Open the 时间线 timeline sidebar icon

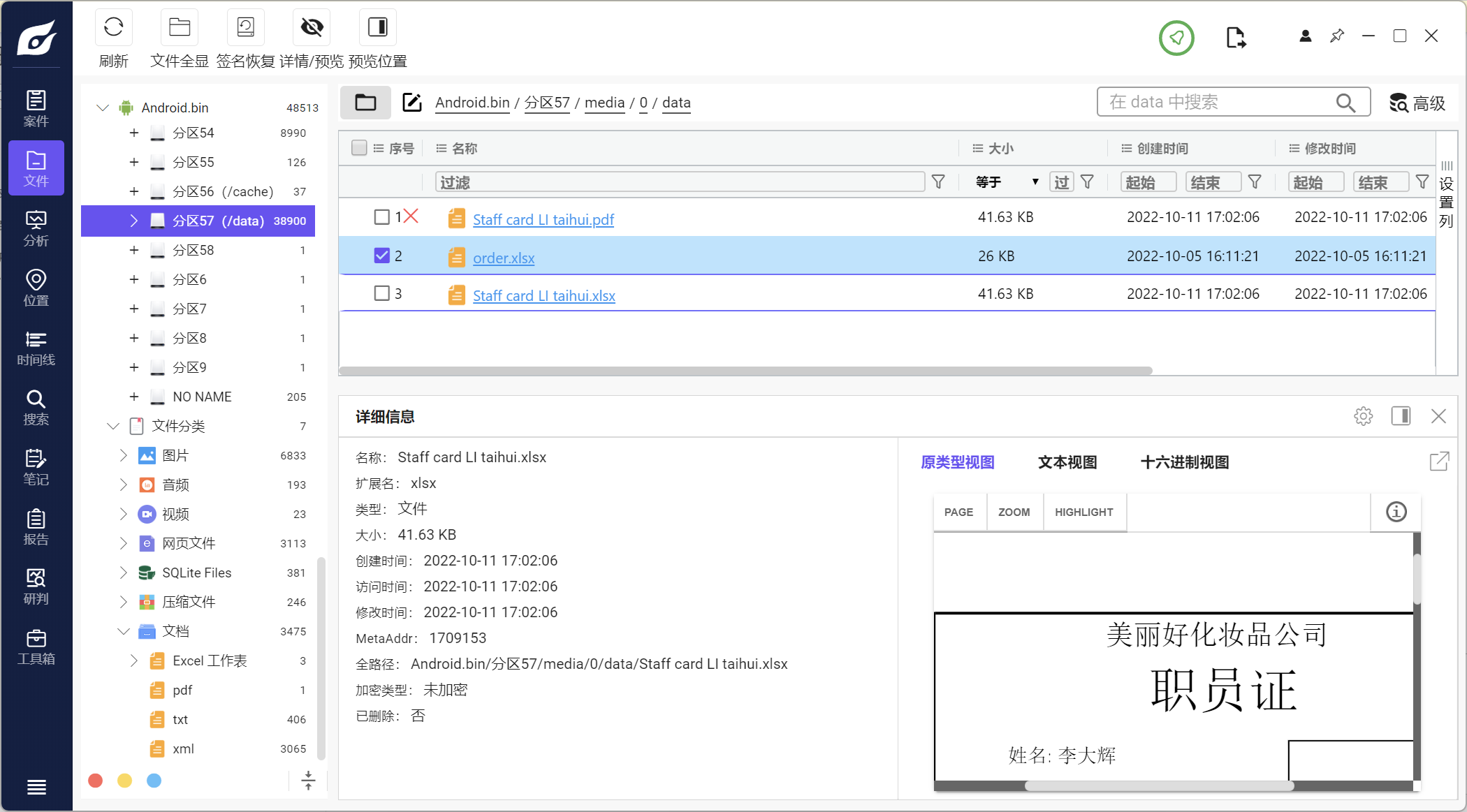[36, 348]
